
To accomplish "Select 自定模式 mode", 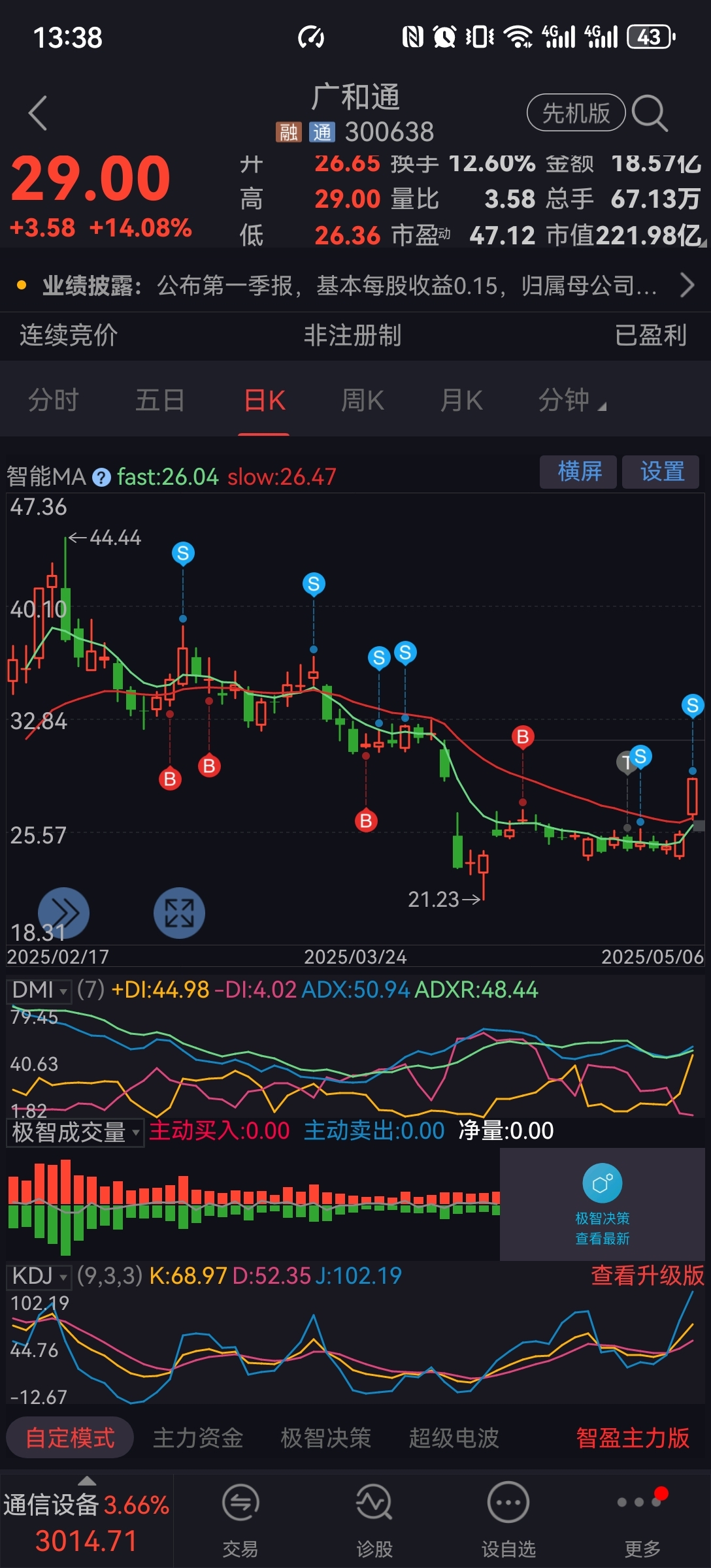I will tap(70, 1437).
